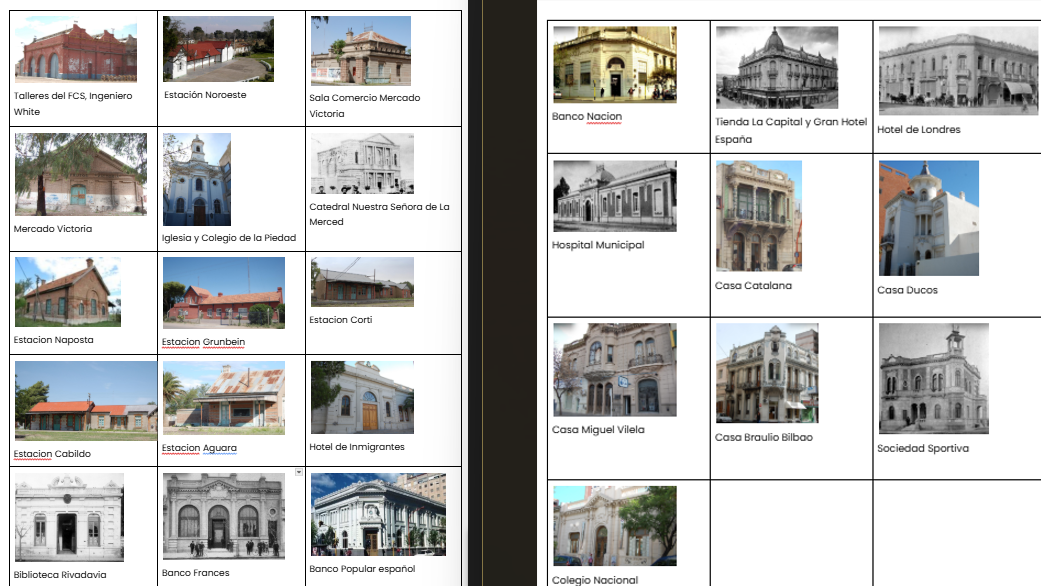Select the Casa Ducos photo
The image size is (1041, 586).
click(x=929, y=218)
